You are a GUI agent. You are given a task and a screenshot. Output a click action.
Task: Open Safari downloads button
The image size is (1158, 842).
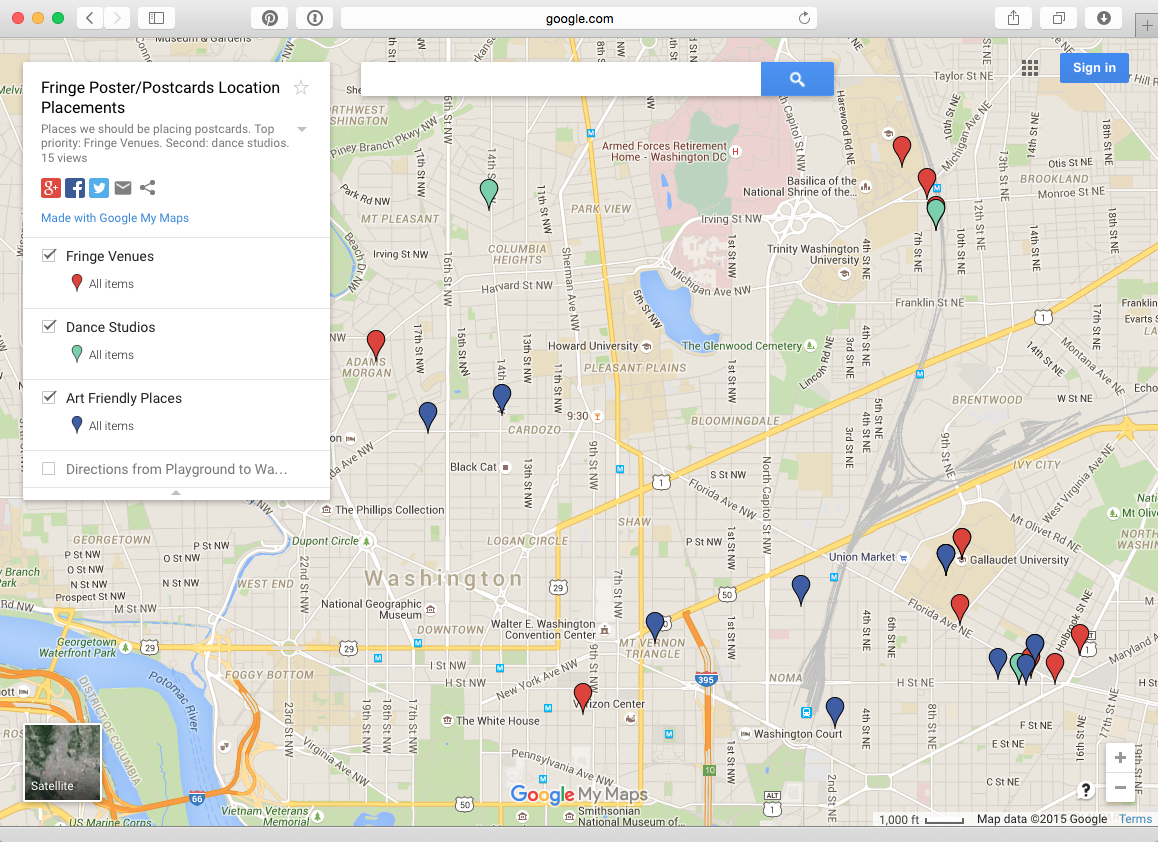coord(1103,18)
